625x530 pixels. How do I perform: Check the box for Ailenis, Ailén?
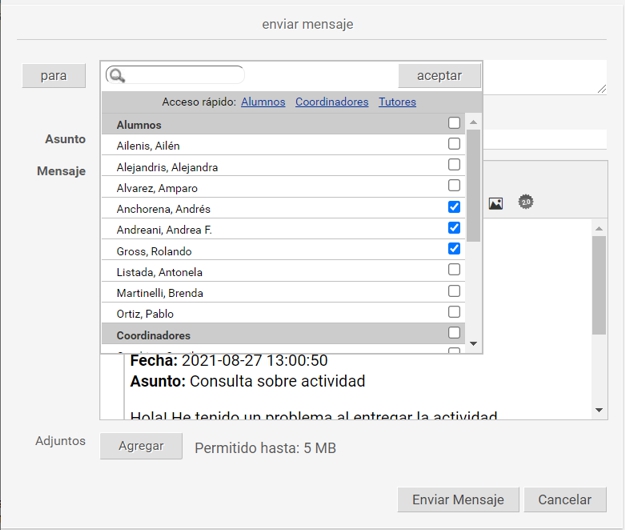(x=454, y=144)
